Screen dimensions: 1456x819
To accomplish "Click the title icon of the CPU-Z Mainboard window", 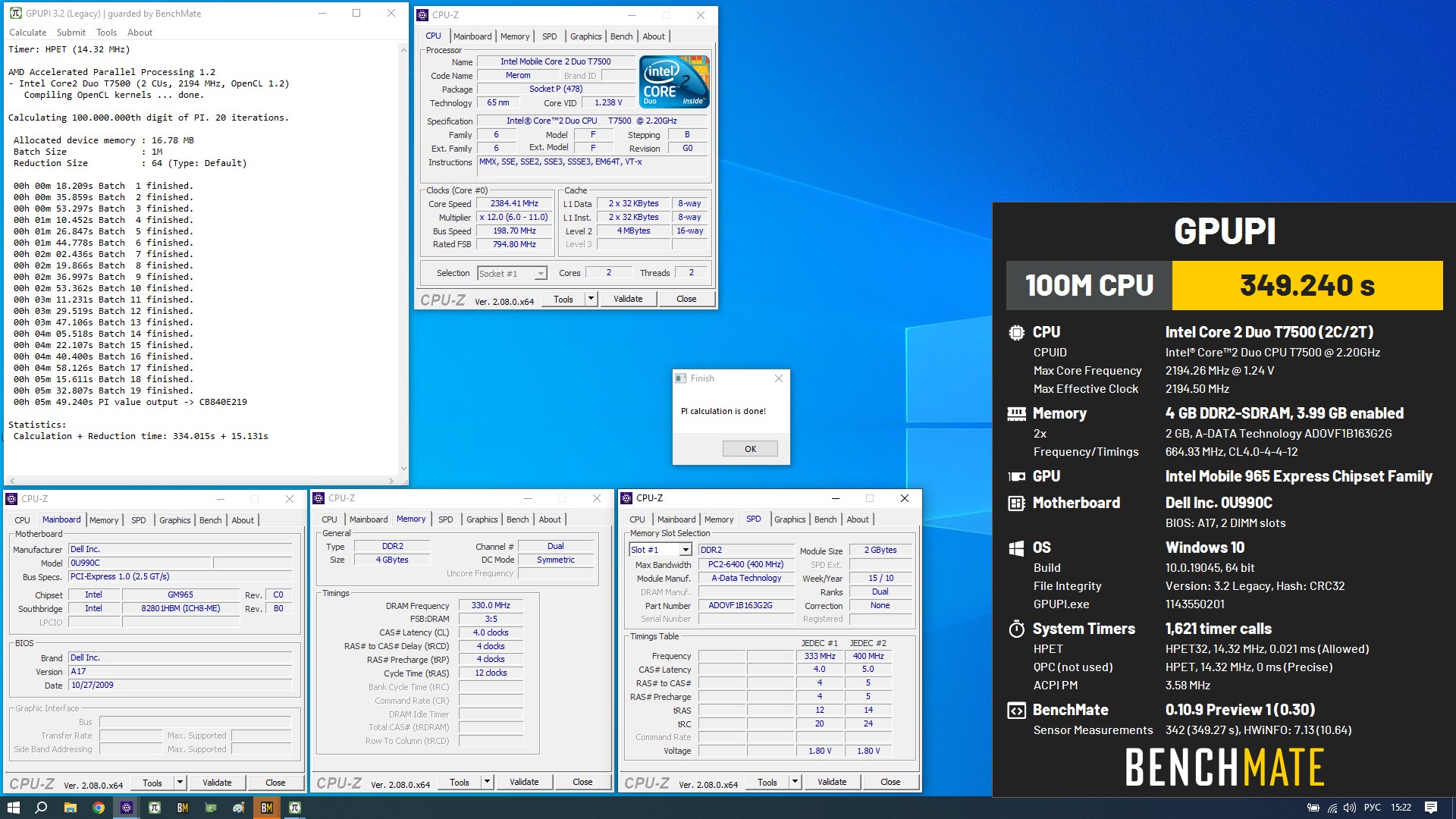I will coord(11,498).
